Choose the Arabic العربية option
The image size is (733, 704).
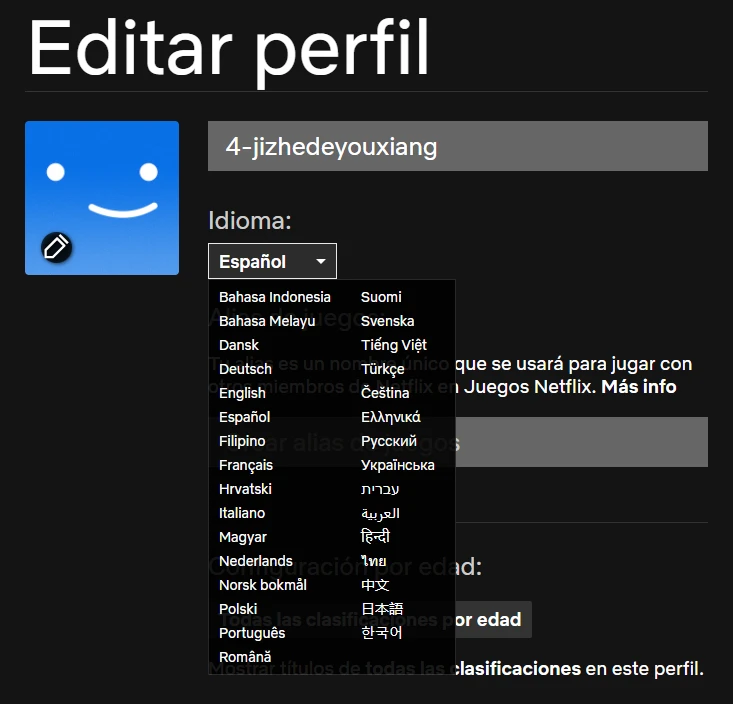tap(380, 513)
